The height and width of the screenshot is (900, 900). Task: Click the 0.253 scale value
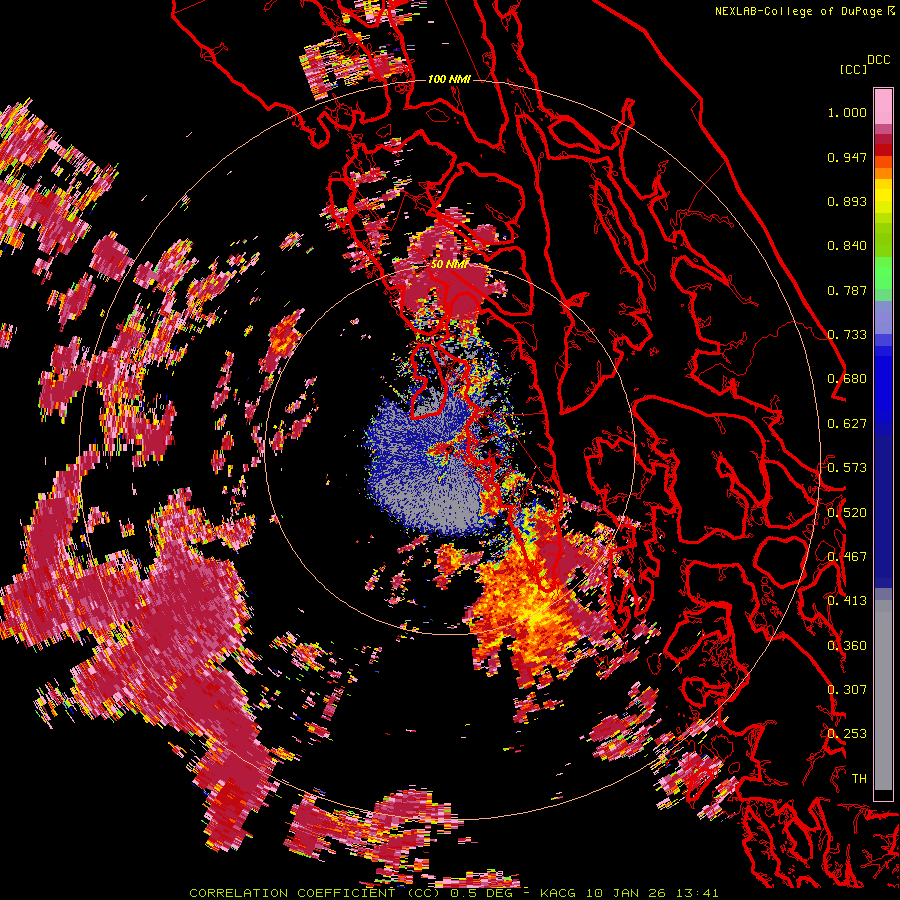click(847, 734)
